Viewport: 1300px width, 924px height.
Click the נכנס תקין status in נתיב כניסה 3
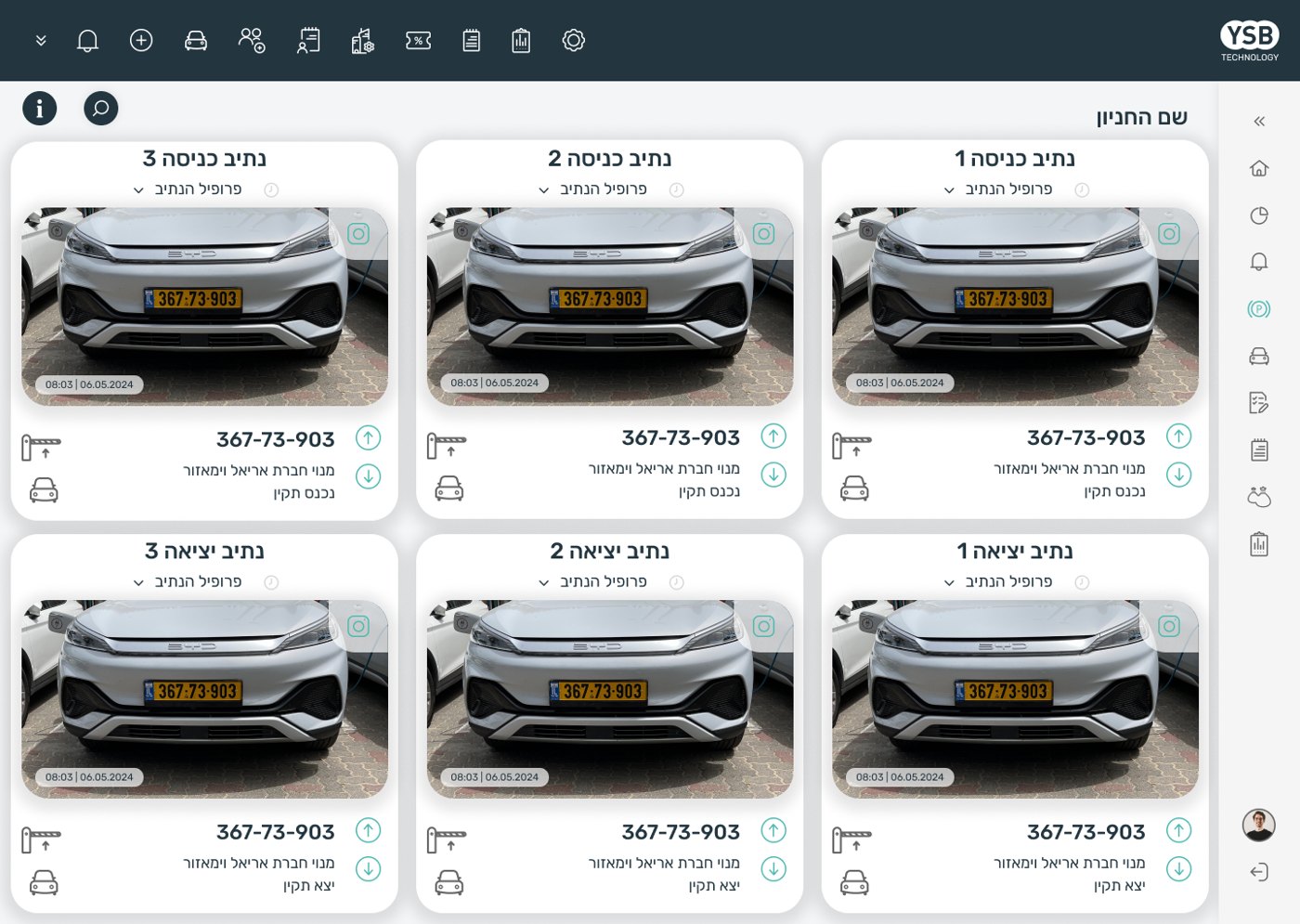point(305,493)
